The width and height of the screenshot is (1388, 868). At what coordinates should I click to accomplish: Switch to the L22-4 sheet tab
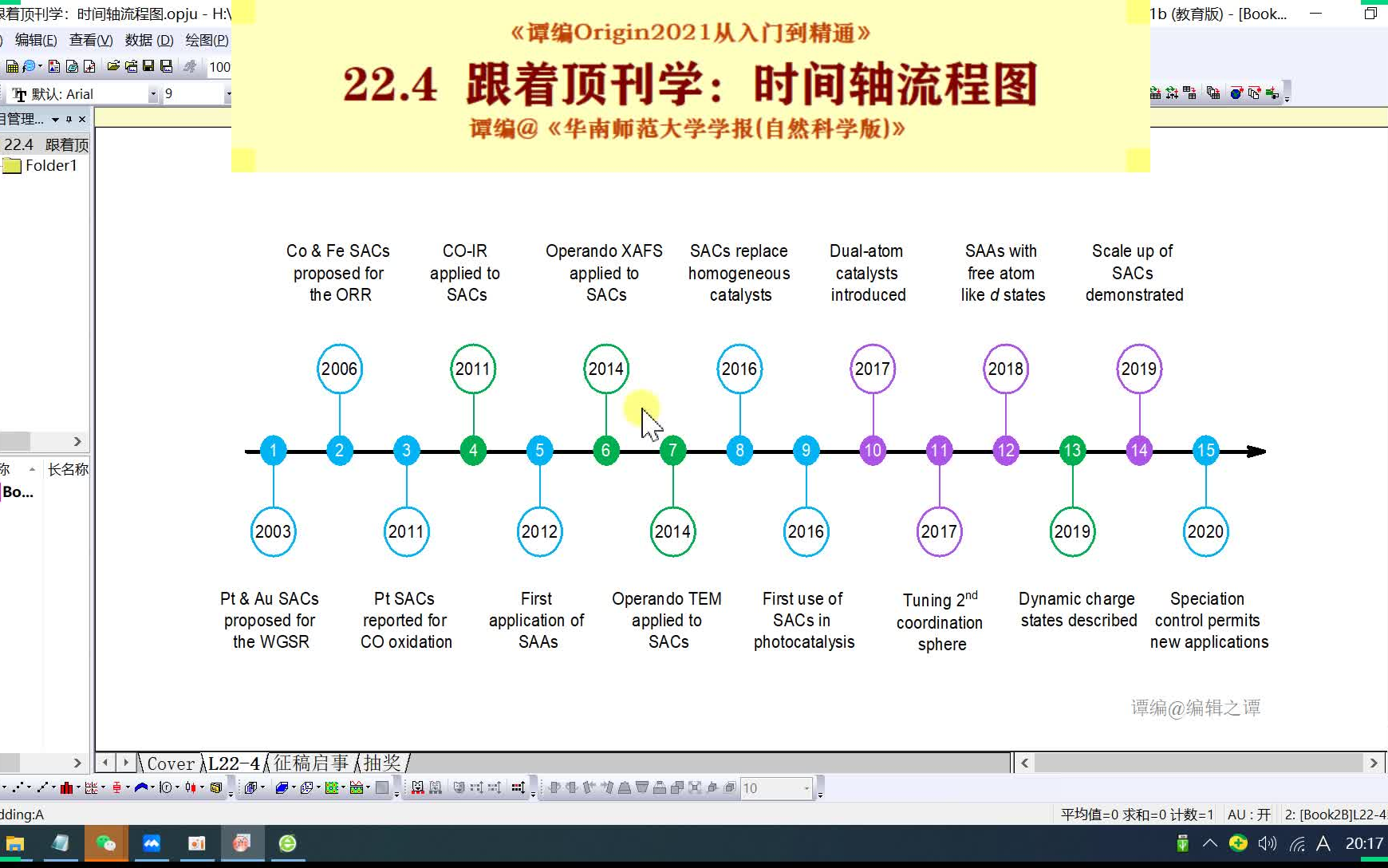click(234, 763)
